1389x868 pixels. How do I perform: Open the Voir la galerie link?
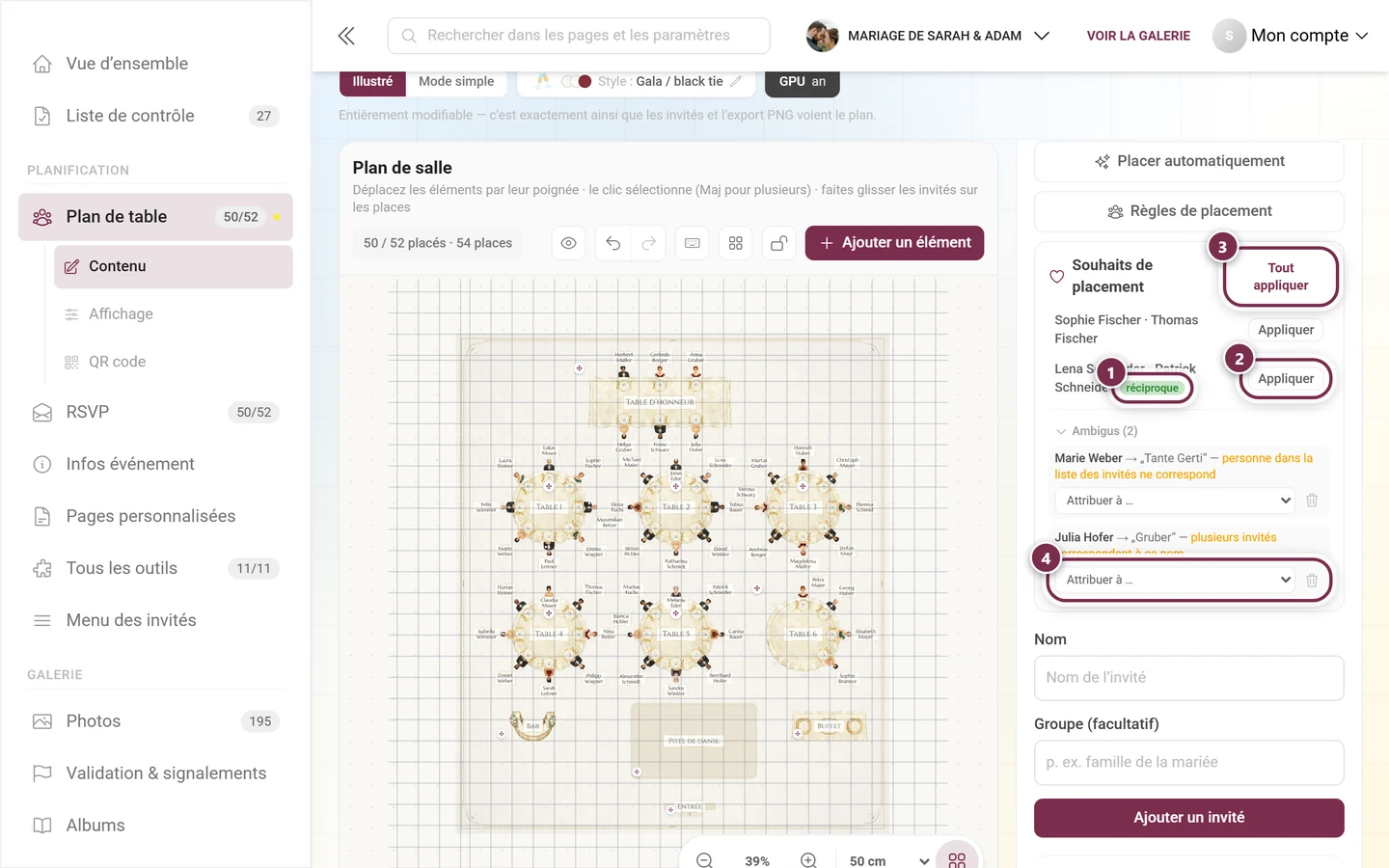[x=1138, y=36]
